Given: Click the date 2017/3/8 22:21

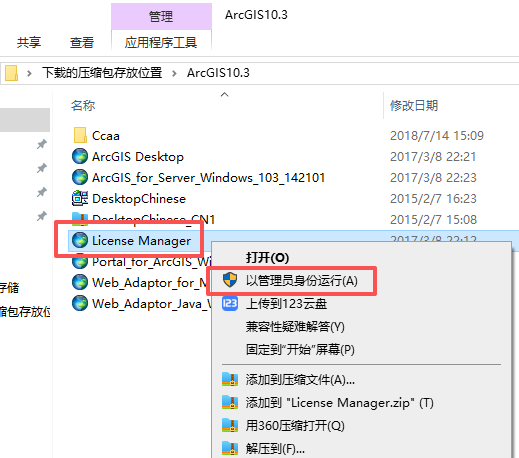Looking at the screenshot, I should pyautogui.click(x=433, y=157).
